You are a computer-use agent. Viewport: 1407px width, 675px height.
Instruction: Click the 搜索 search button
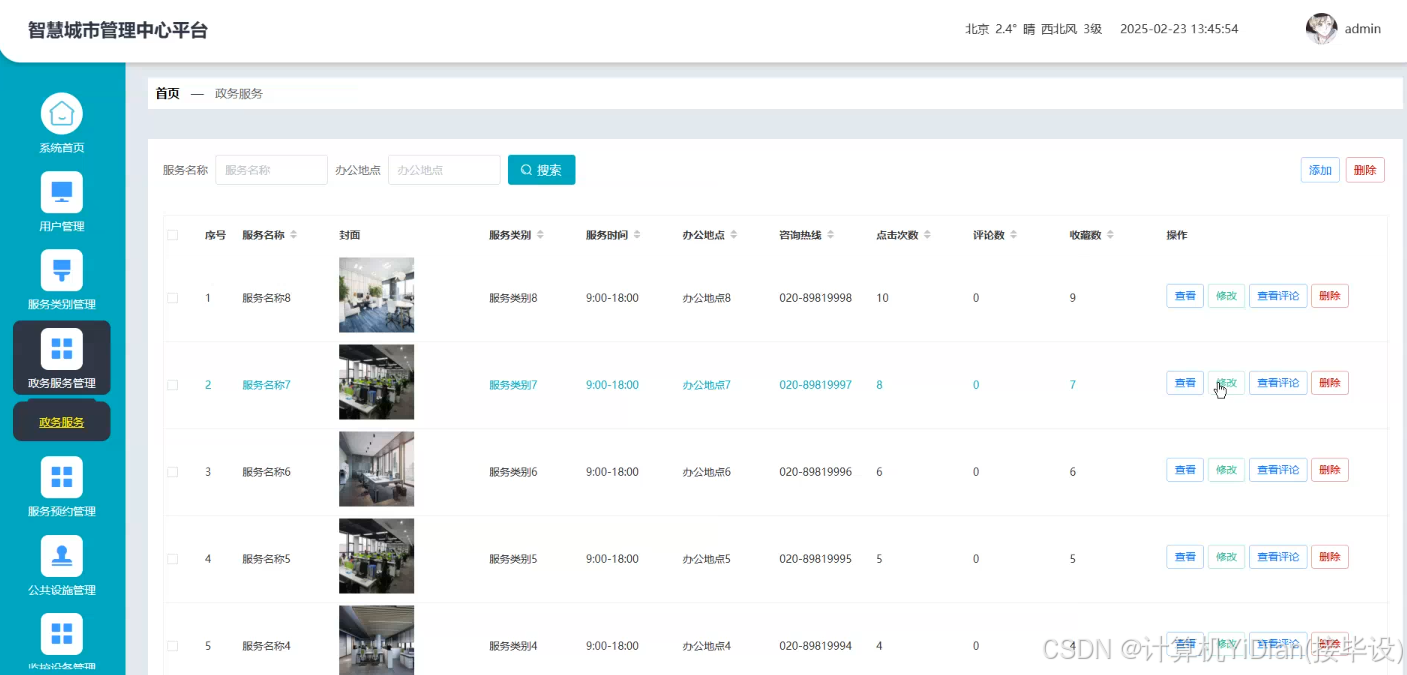click(x=541, y=170)
